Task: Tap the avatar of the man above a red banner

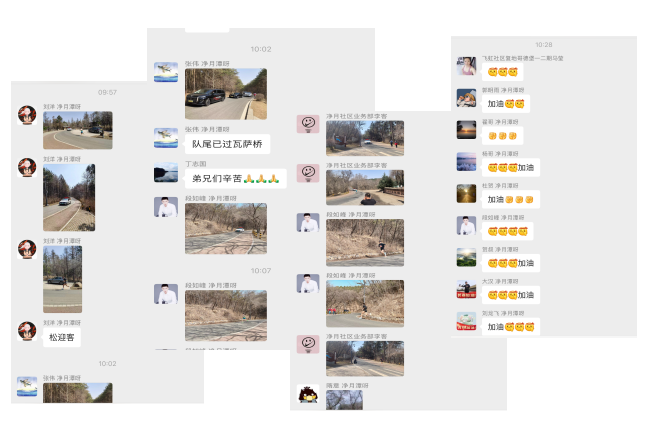Action: pos(466,289)
